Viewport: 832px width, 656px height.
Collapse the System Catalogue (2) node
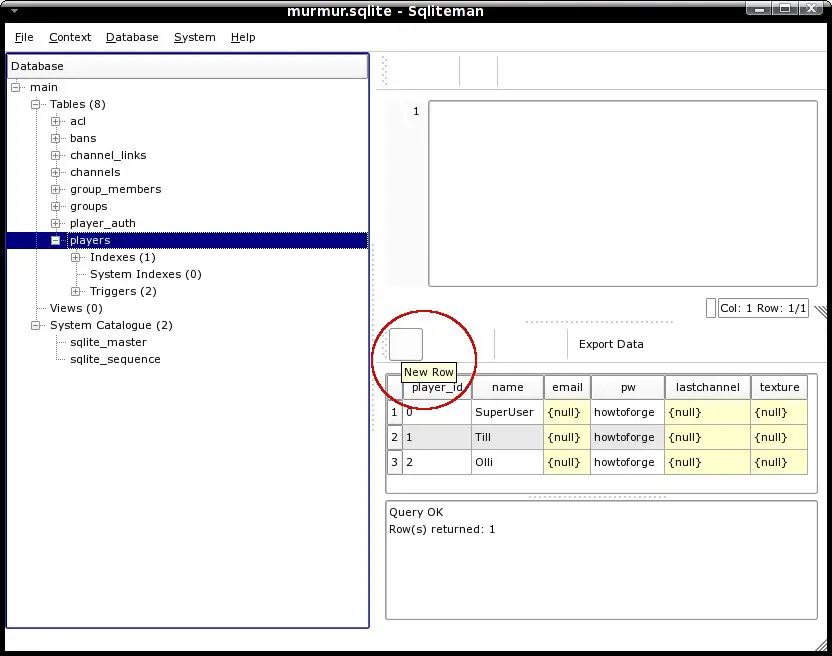tap(36, 325)
